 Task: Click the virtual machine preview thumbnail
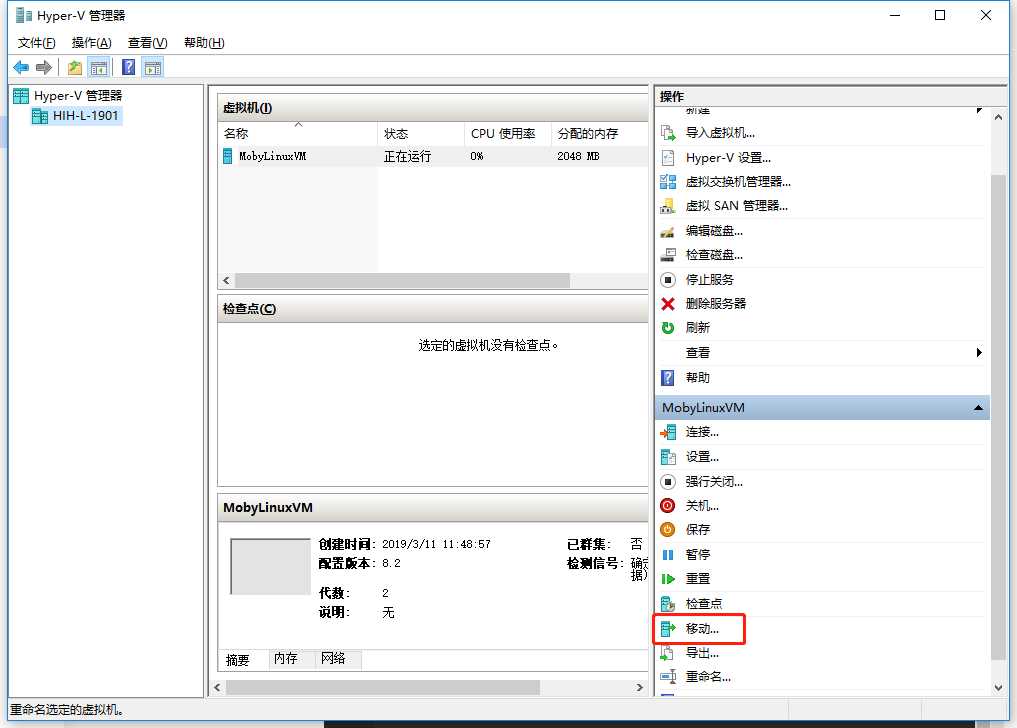(270, 566)
